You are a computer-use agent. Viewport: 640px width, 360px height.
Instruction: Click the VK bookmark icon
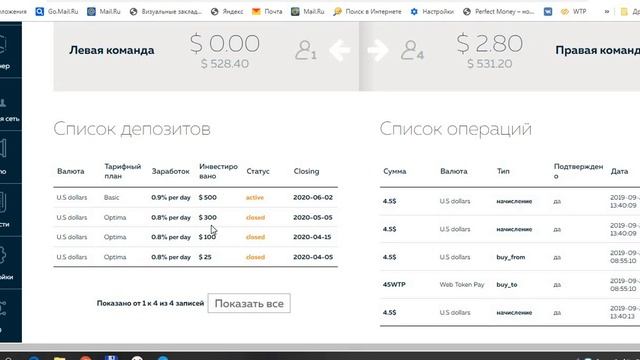coord(548,11)
